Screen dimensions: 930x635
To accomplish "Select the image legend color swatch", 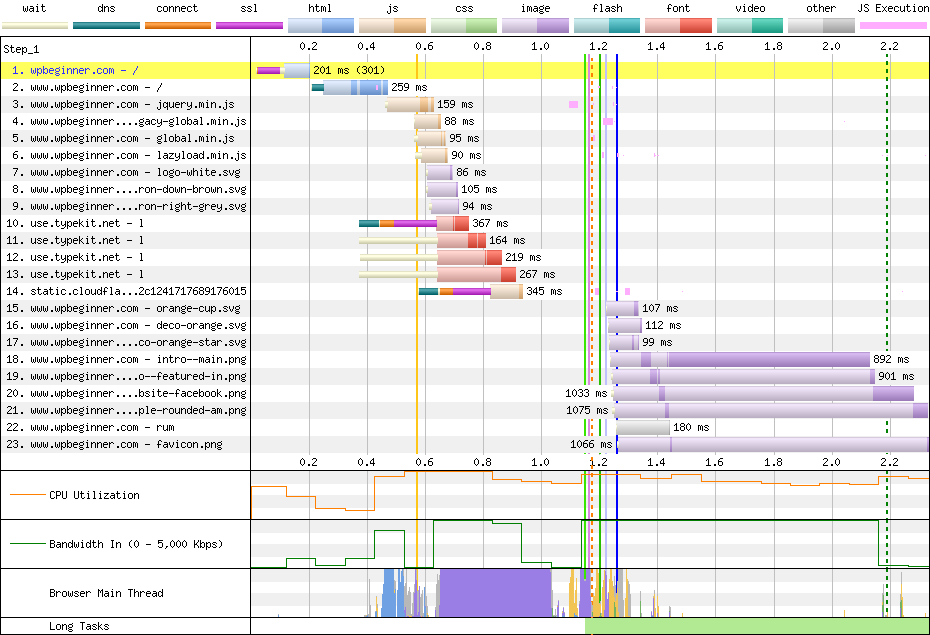I will (535, 24).
